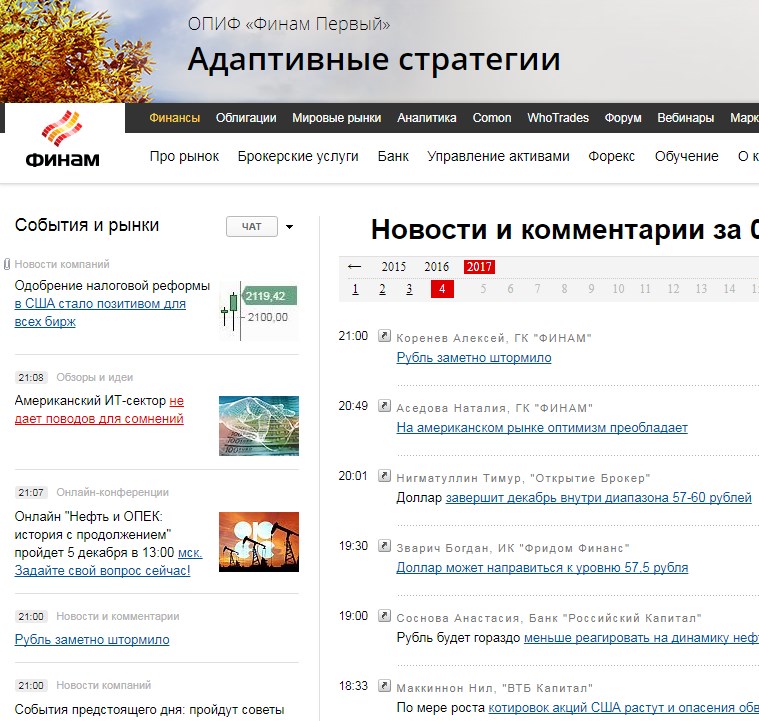This screenshot has height=721, width=759.
Task: Open article Рубль заметно штормило at 21:00 in Новости и комментарии
Action: point(474,358)
